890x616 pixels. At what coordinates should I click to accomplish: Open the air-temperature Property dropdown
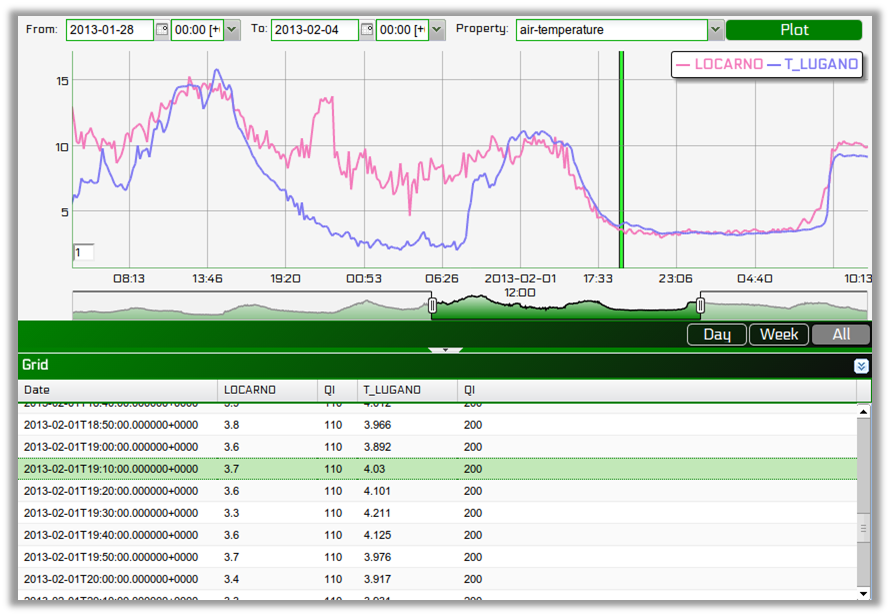point(715,29)
